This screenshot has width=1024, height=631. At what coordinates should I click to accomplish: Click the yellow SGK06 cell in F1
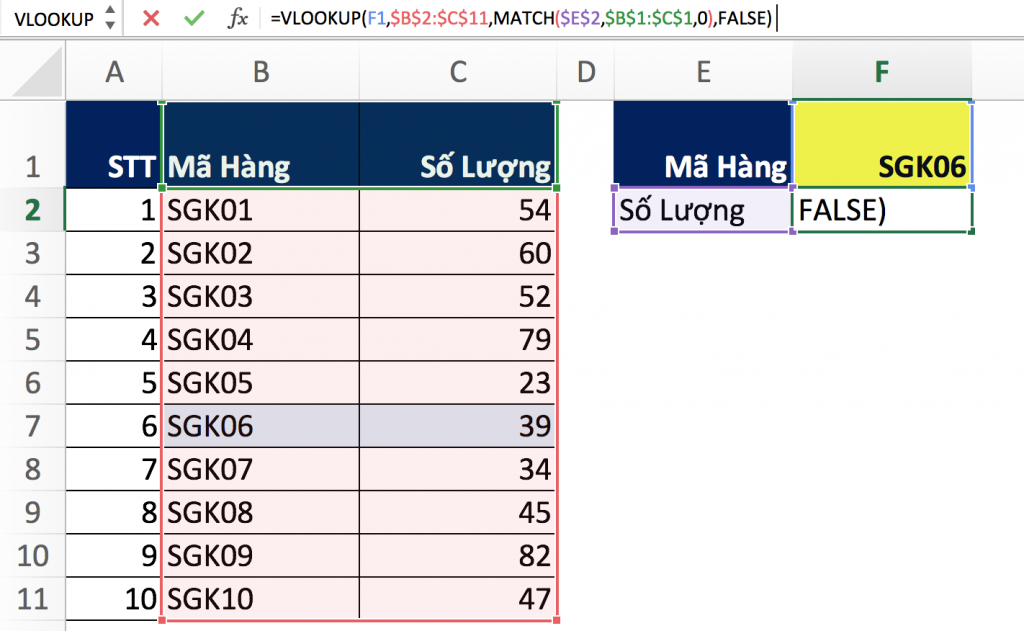tap(881, 143)
